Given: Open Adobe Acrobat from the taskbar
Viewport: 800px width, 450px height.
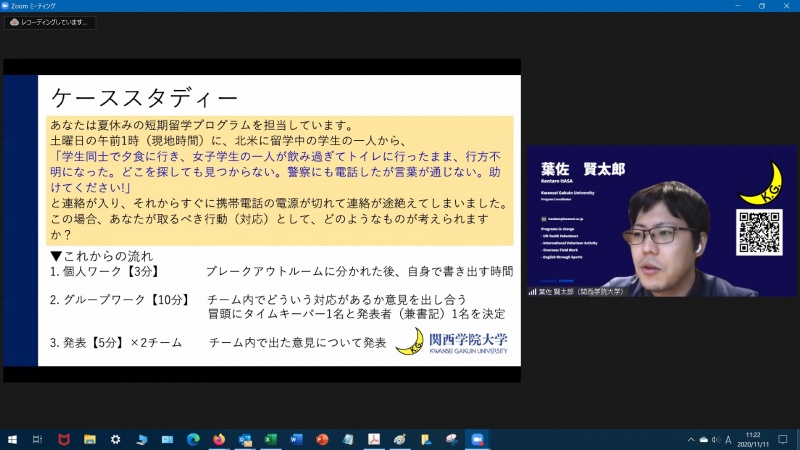Looking at the screenshot, I should (374, 439).
